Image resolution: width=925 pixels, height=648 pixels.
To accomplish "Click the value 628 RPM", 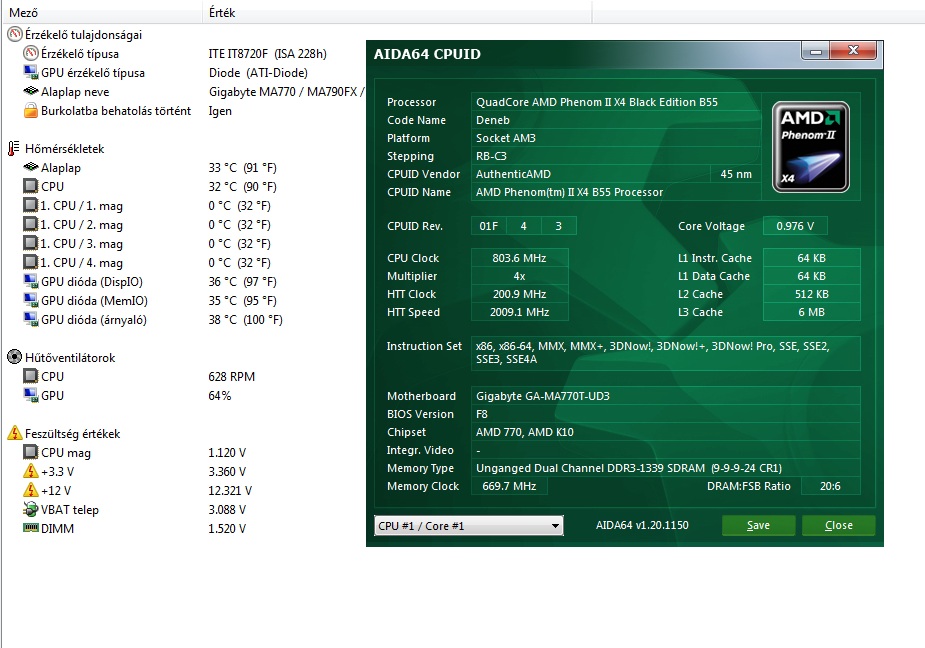I will click(x=231, y=377).
